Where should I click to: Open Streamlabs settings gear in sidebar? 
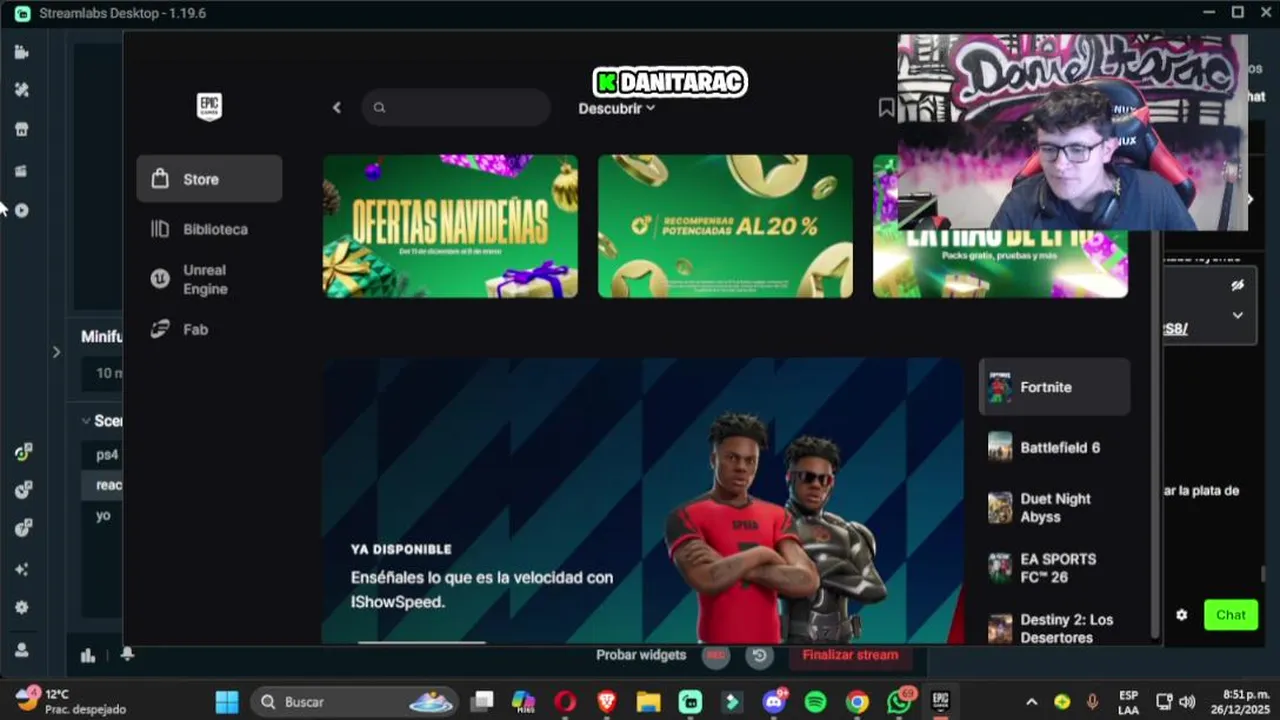pos(22,607)
